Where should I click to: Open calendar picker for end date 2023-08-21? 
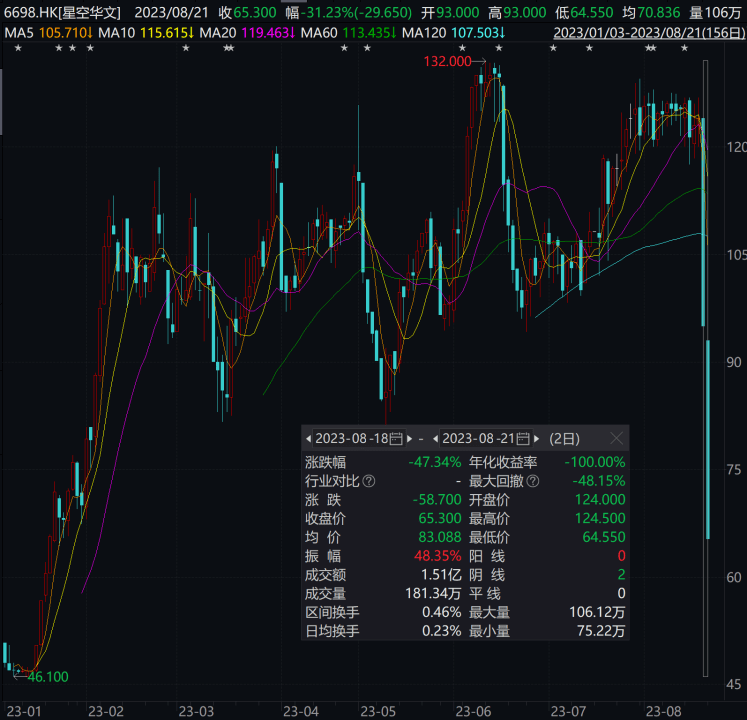[523, 439]
